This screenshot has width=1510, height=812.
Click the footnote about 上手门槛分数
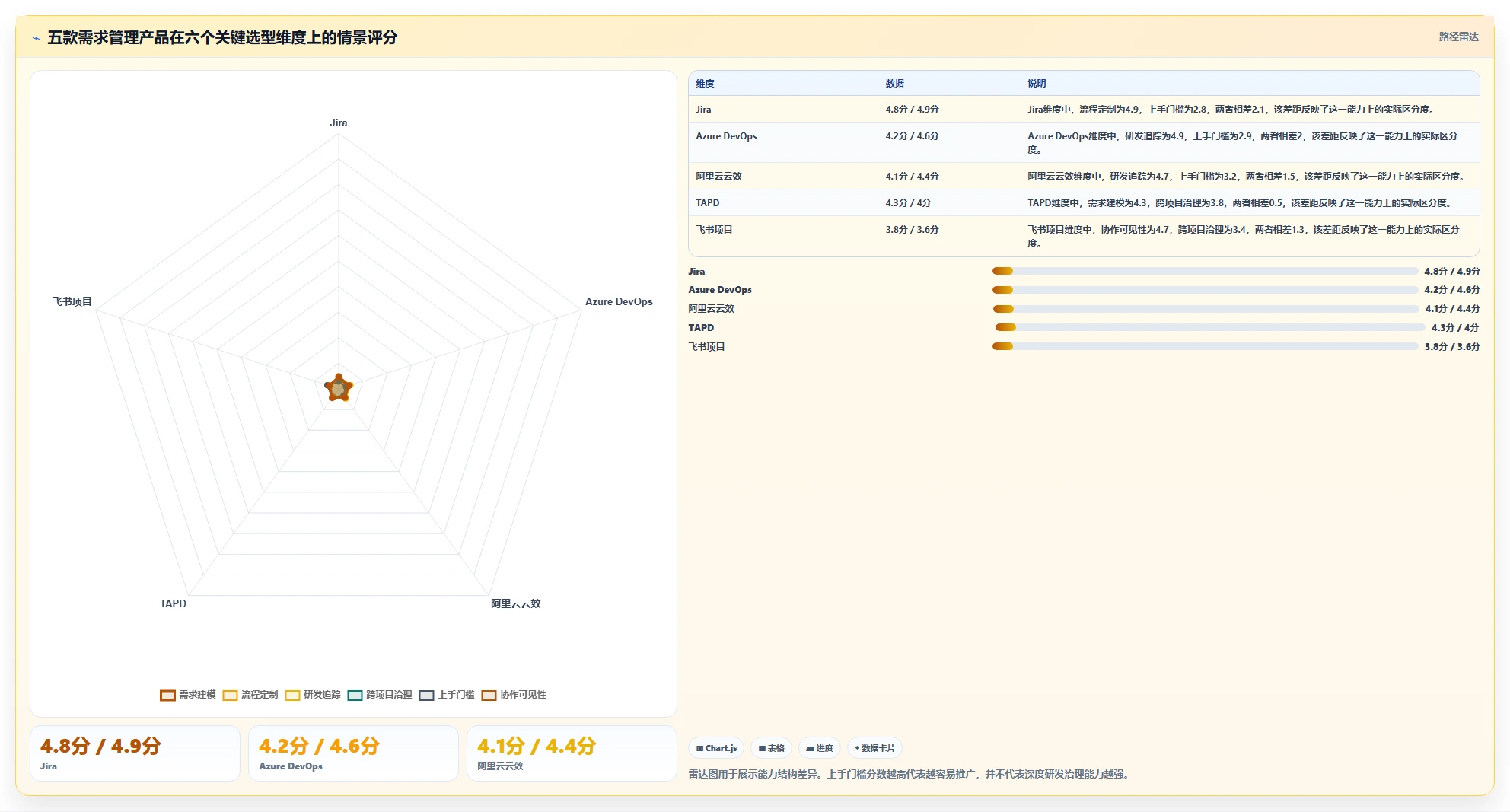pos(910,774)
